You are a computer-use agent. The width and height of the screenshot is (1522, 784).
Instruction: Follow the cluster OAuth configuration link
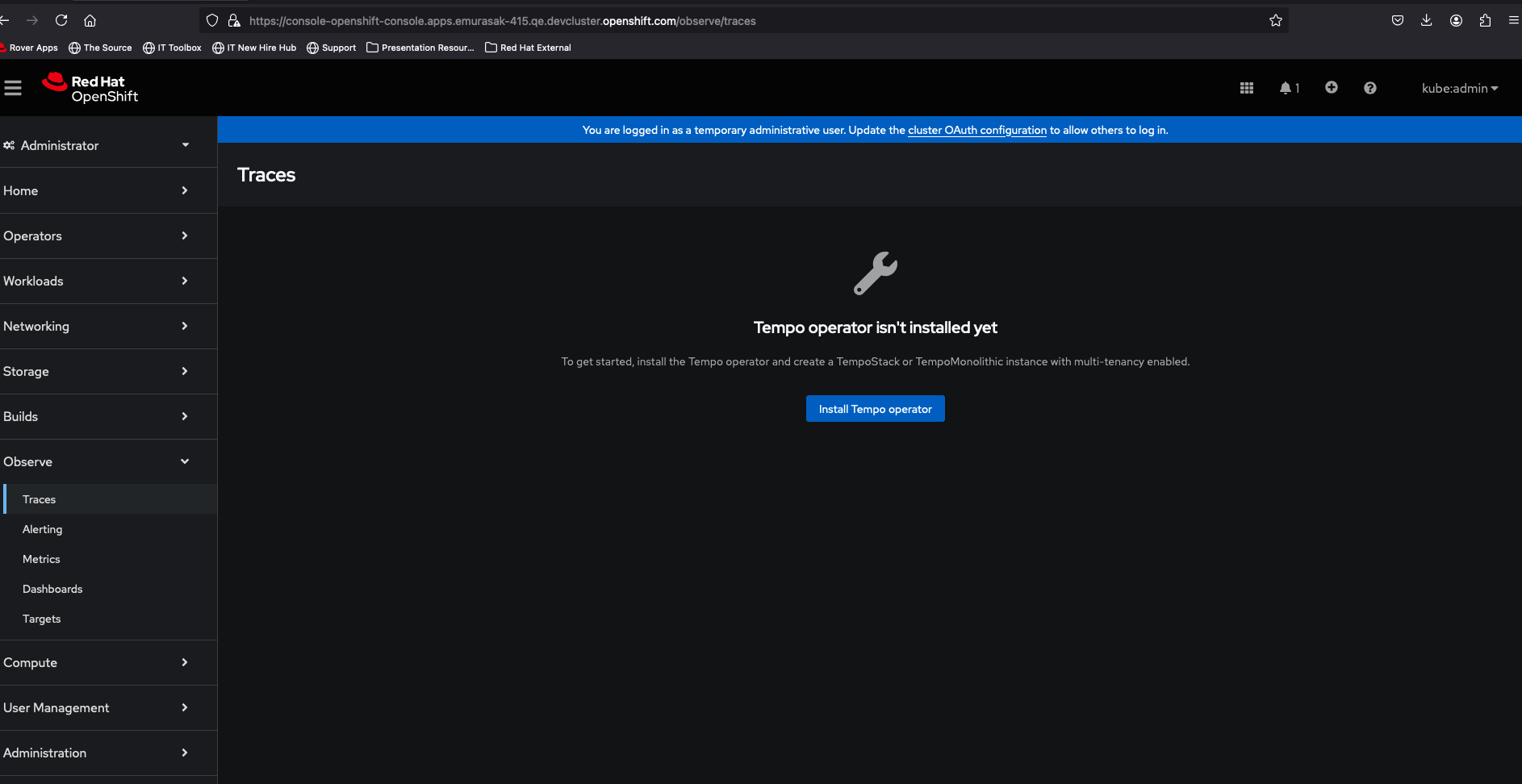coord(977,130)
